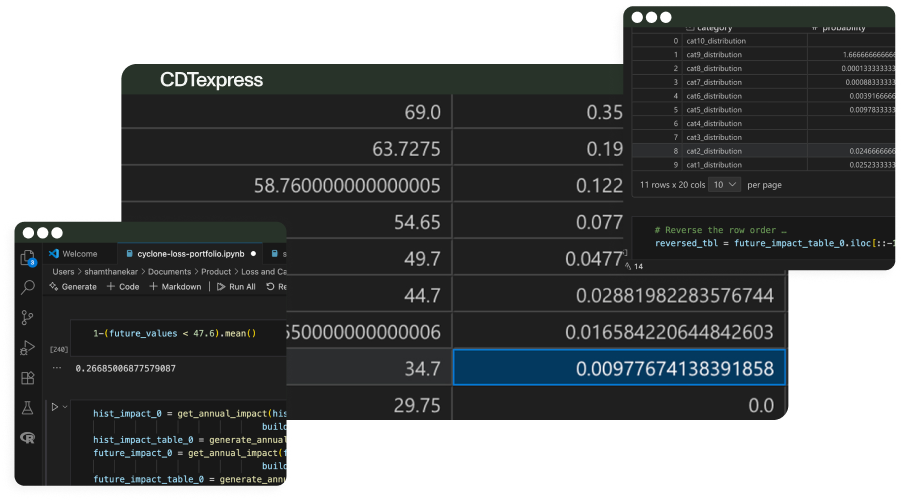Select the cell containing 0.00977674138391858
Viewport: 902px width, 500px height.
coord(619,368)
